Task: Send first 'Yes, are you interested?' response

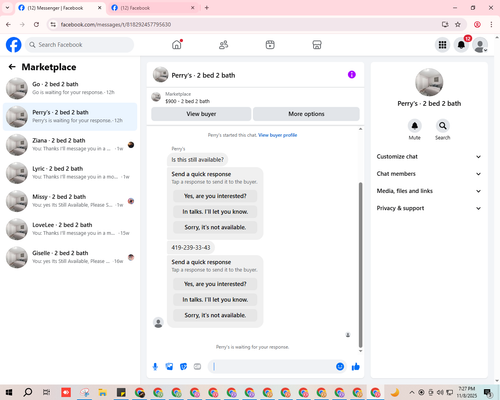Action: [215, 196]
